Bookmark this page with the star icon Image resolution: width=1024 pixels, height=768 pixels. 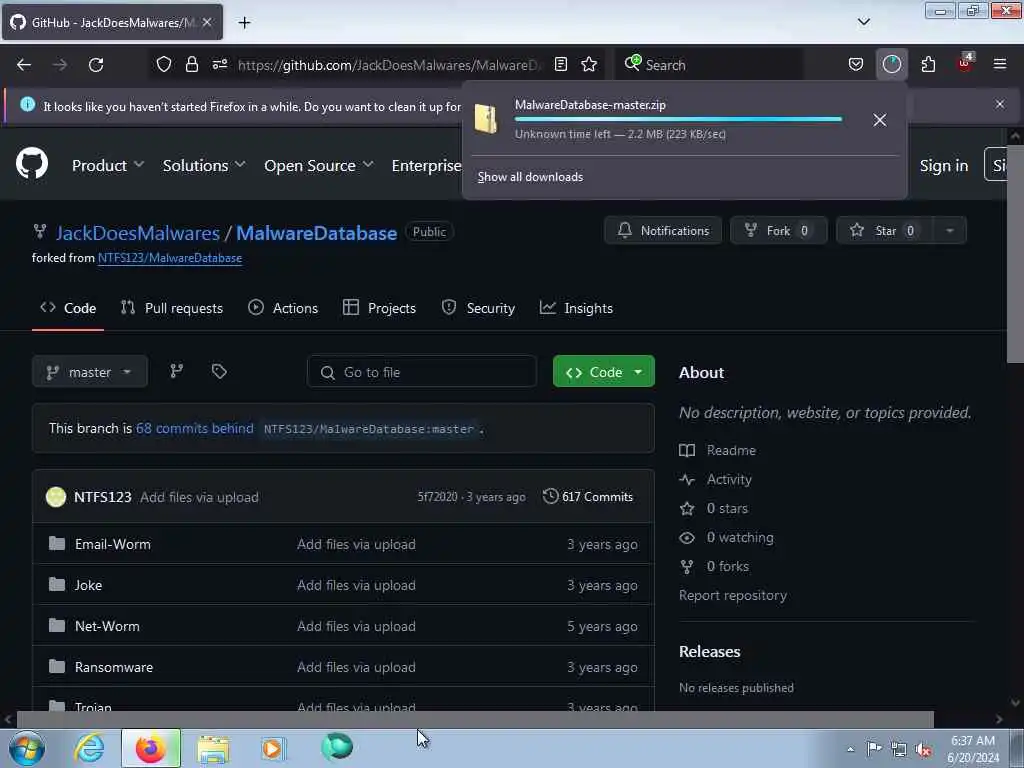coord(588,64)
